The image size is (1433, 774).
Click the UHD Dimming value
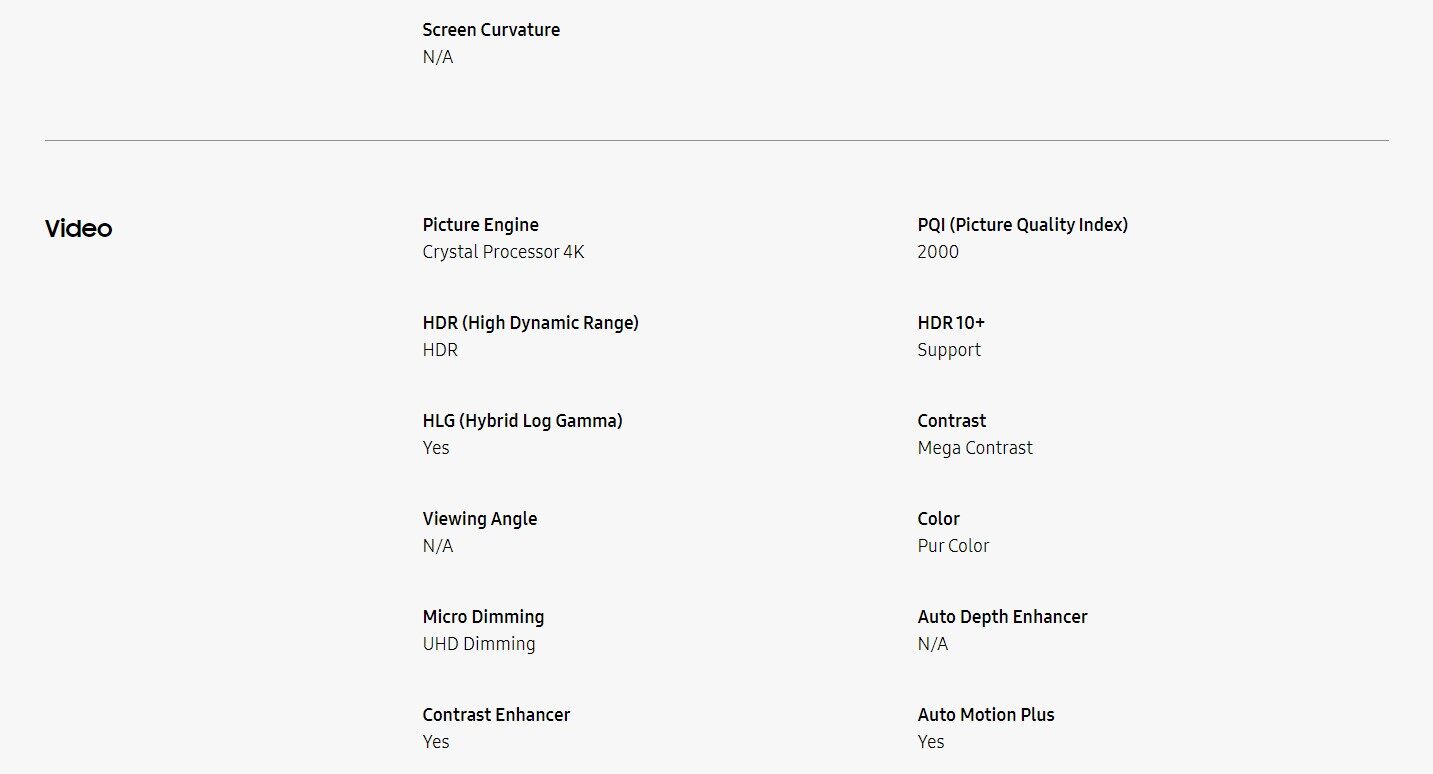point(479,644)
